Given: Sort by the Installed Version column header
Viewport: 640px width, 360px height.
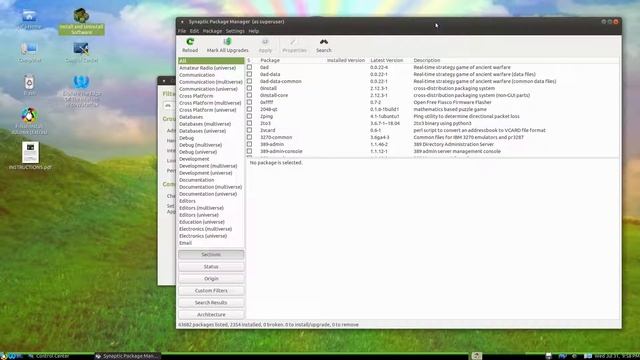Looking at the screenshot, I should click(x=346, y=60).
